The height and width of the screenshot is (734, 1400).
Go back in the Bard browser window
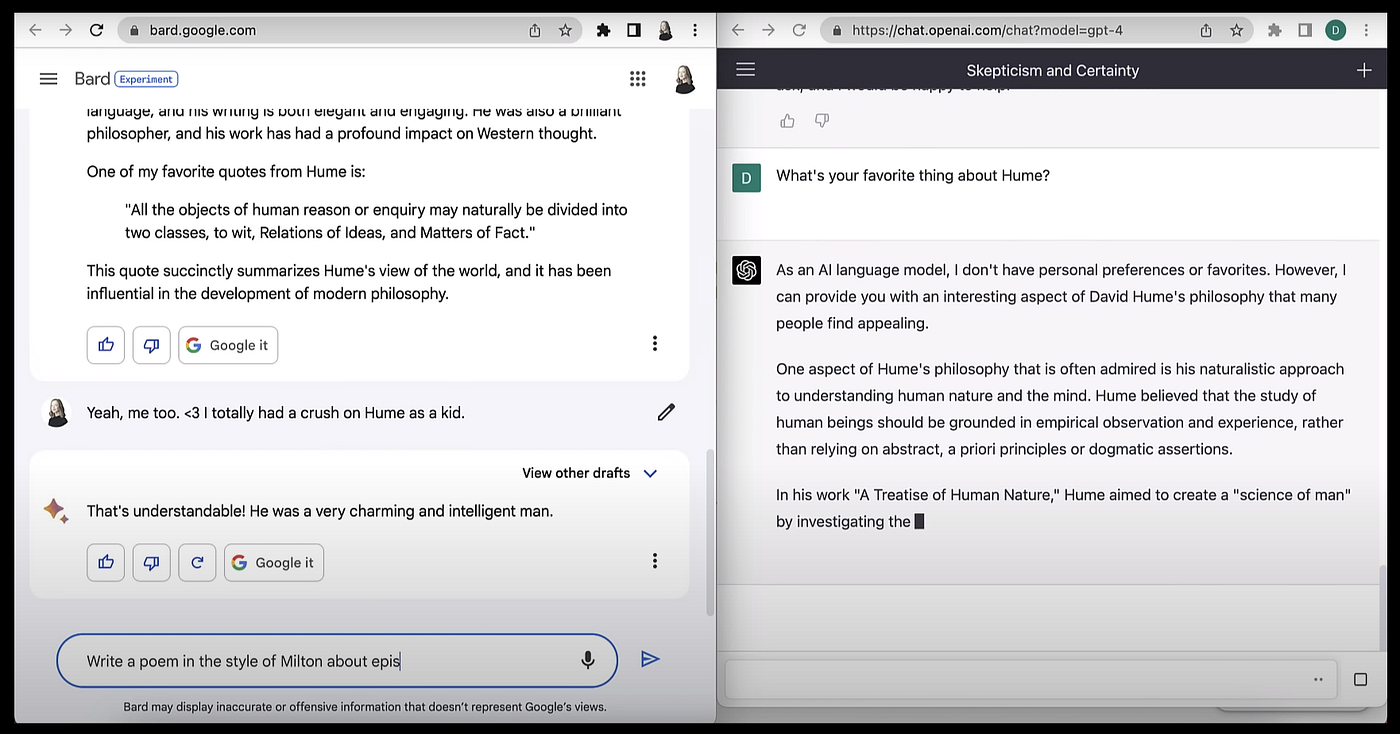pyautogui.click(x=35, y=30)
